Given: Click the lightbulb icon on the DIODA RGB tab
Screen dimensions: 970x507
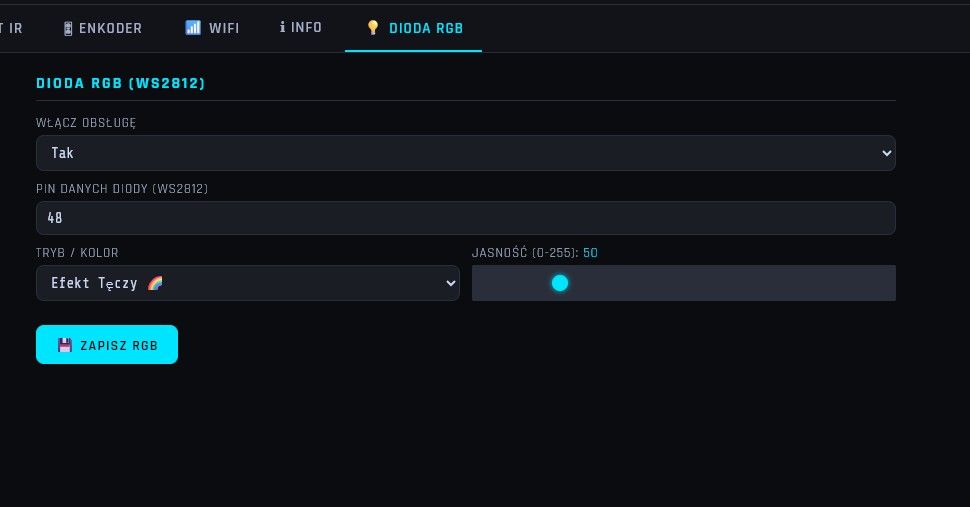Looking at the screenshot, I should pyautogui.click(x=373, y=28).
